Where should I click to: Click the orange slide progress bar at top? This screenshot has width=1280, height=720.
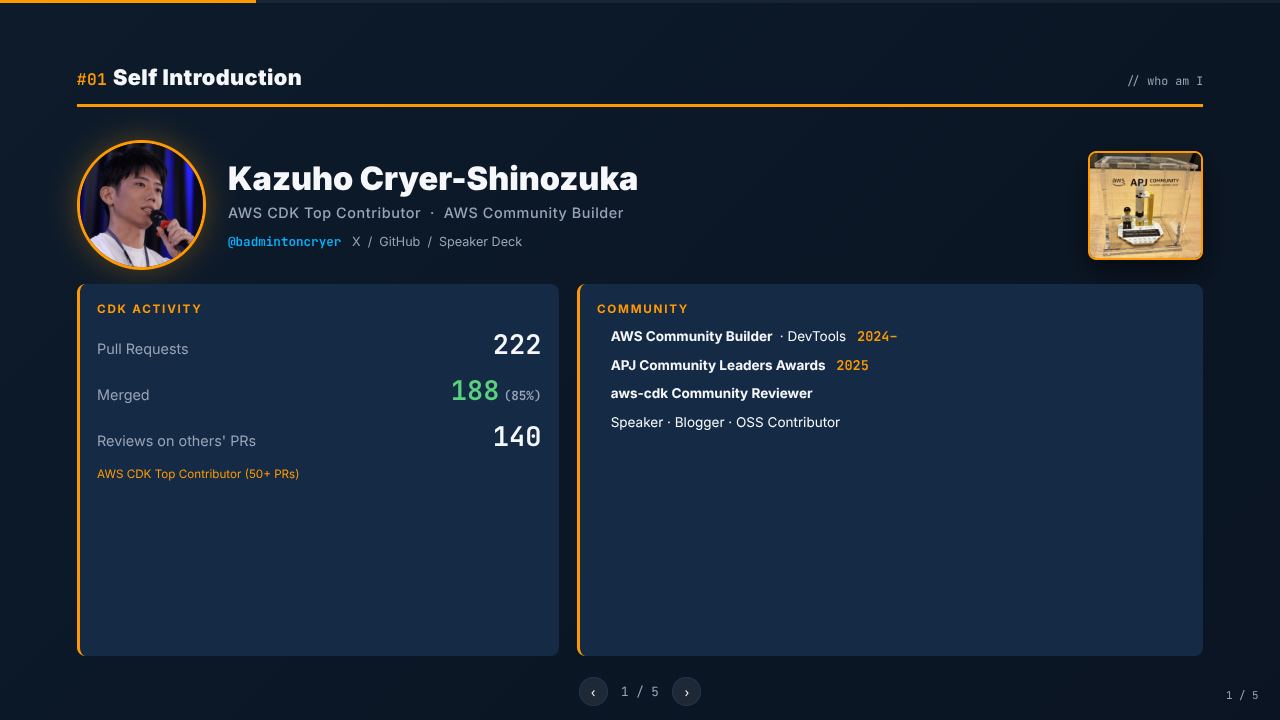point(128,1)
